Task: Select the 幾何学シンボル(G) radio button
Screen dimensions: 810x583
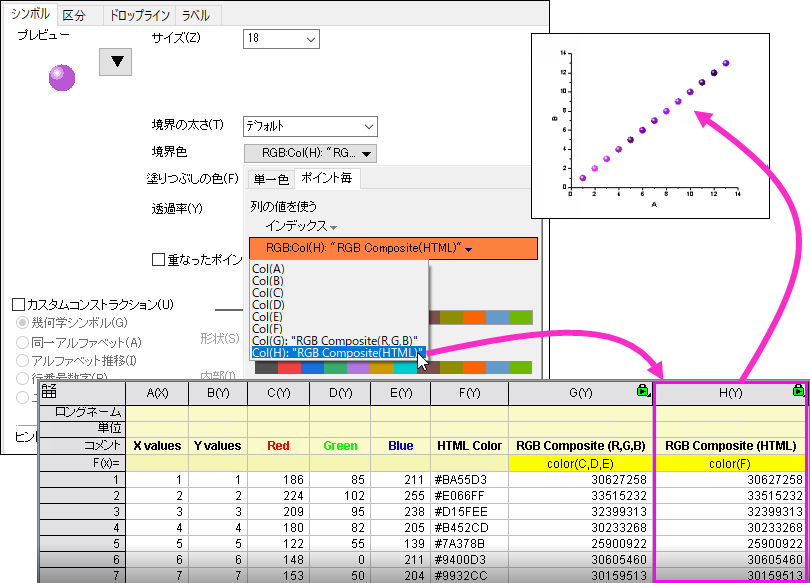Action: click(22, 323)
